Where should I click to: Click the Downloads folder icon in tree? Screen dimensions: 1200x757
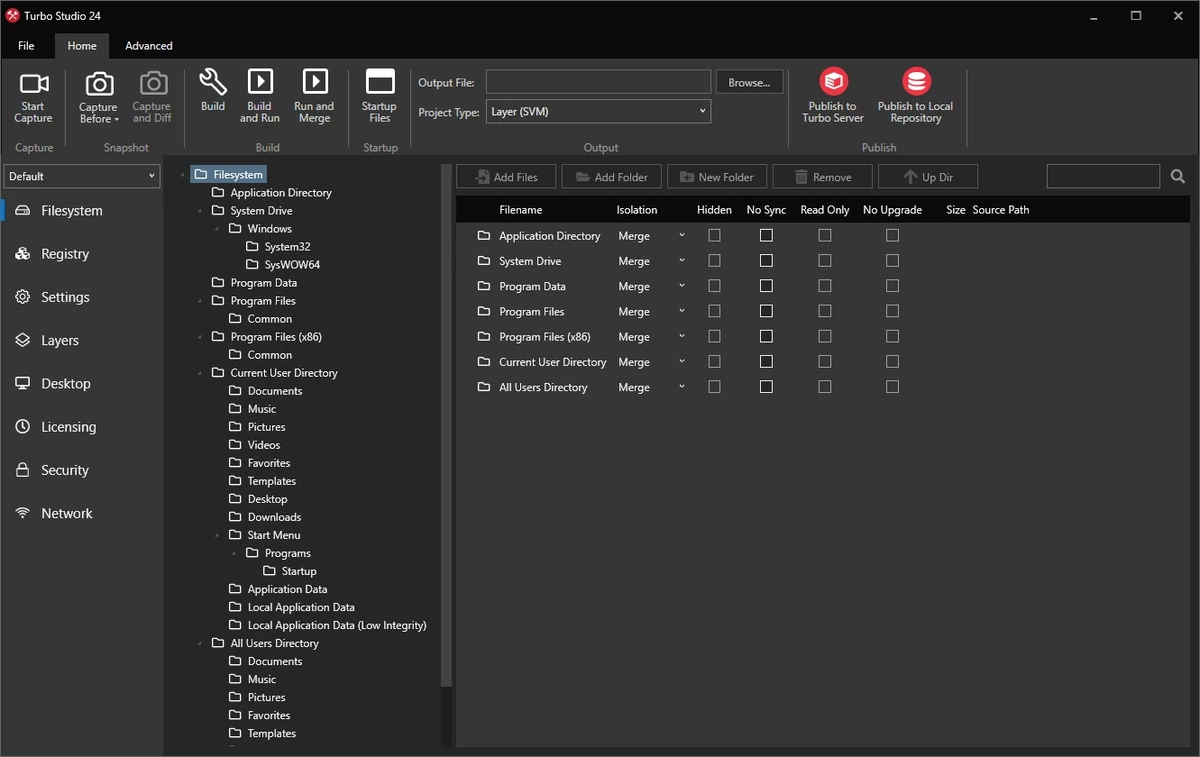coord(235,517)
